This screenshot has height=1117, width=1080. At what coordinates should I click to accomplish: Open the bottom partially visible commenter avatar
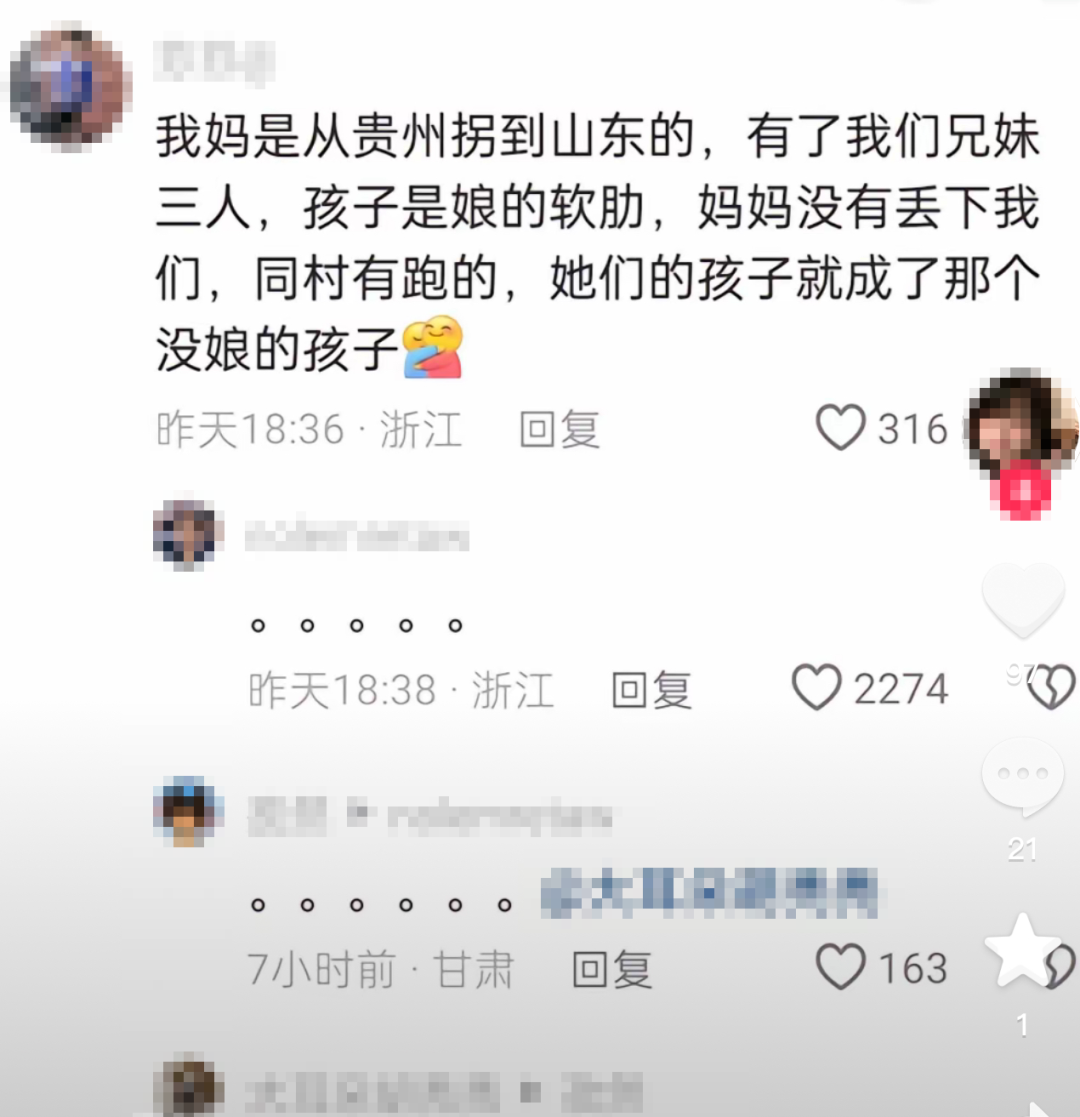point(188,1089)
